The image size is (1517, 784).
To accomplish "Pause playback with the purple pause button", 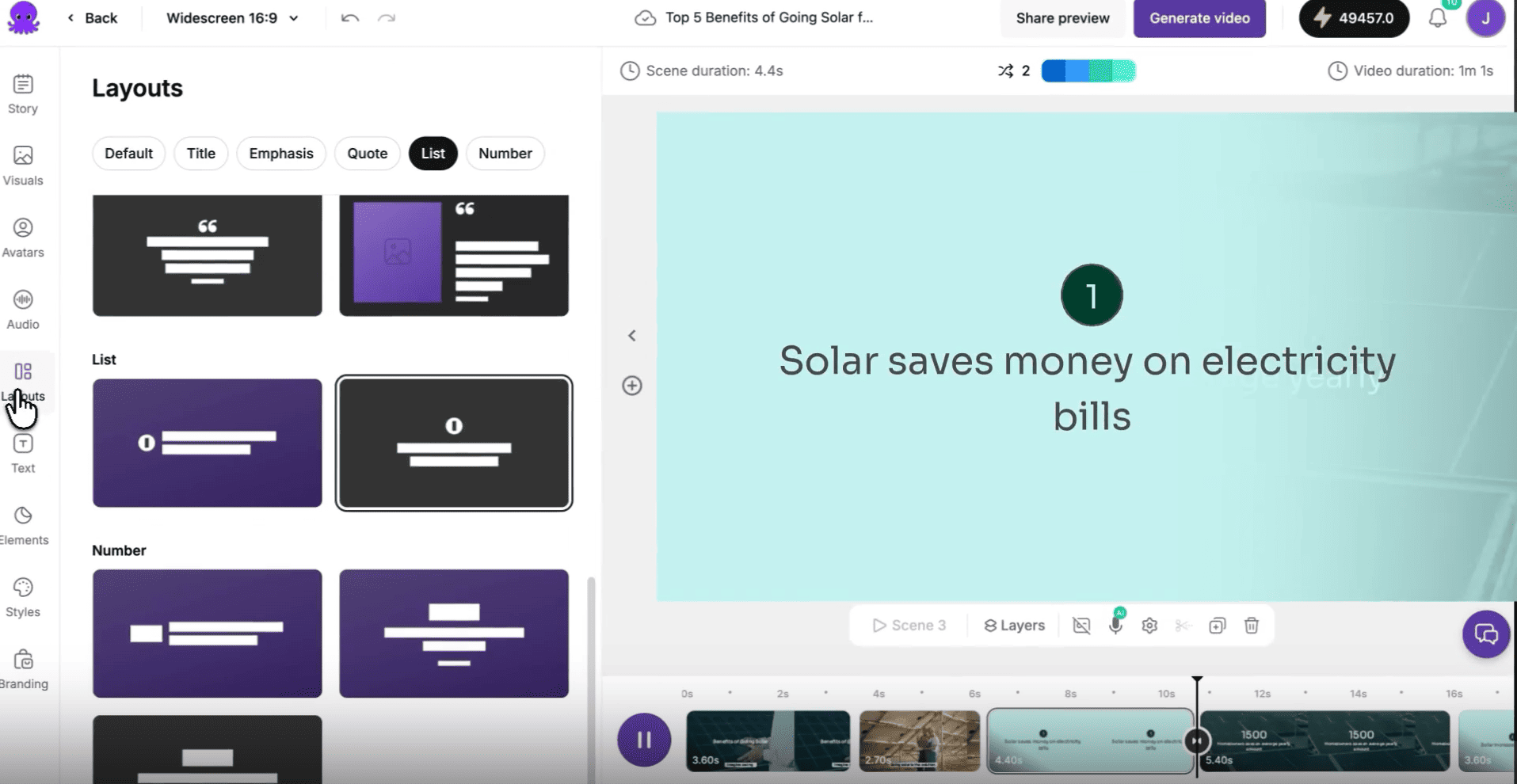I will click(x=644, y=740).
